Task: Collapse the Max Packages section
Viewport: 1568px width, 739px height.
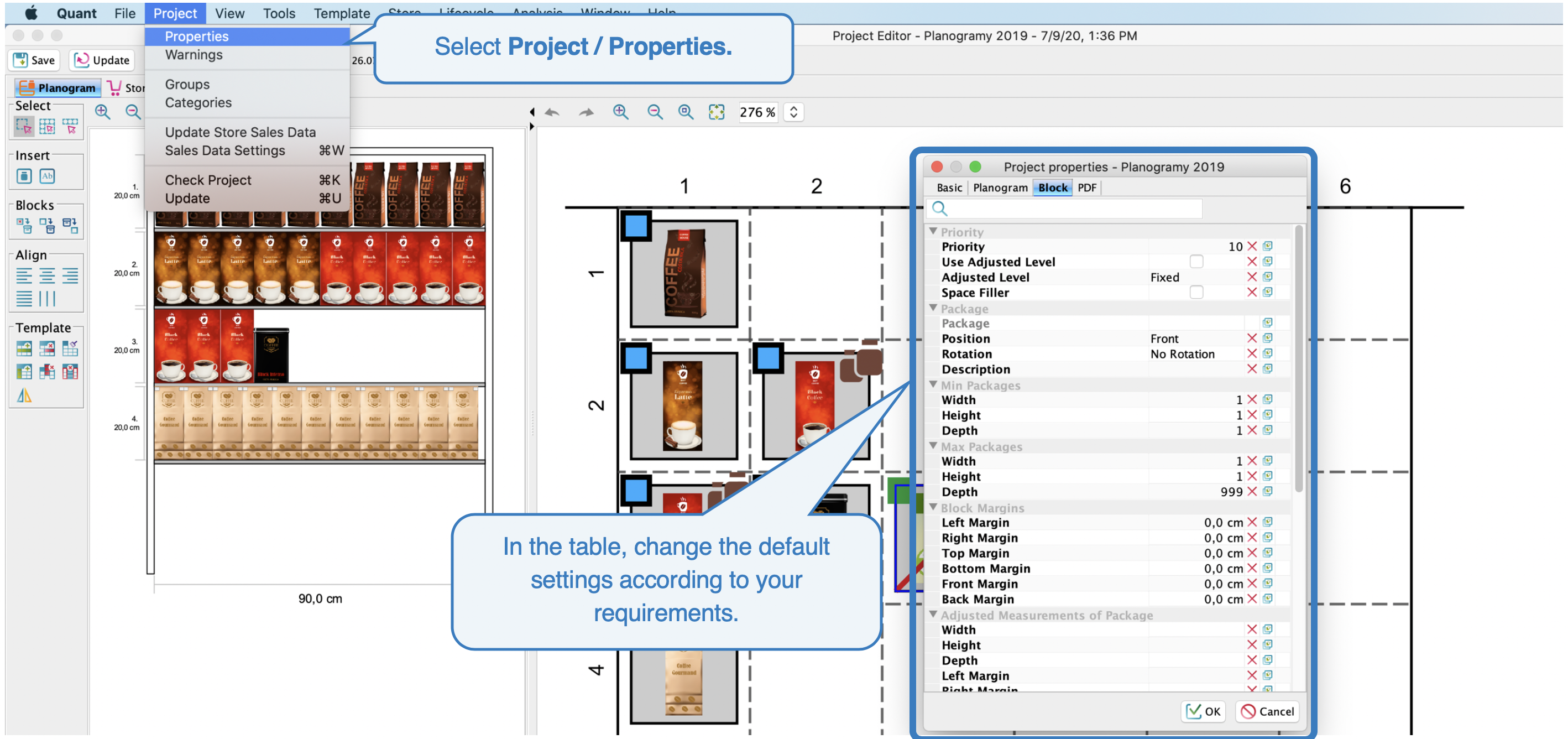Action: [933, 446]
